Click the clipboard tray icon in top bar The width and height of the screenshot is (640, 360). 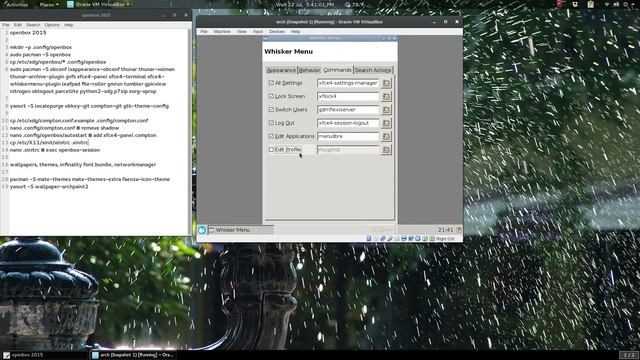point(591,4)
